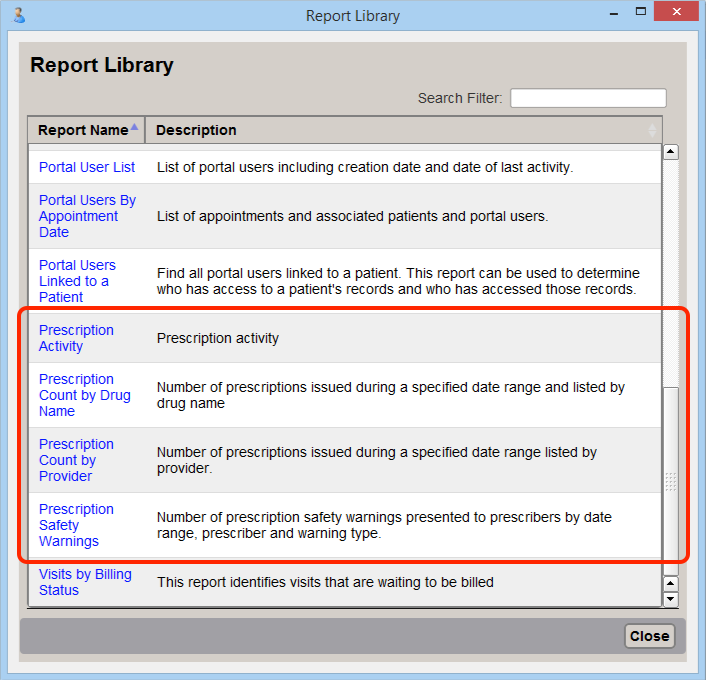Click description 'This report identifies visits that are waiting'
The image size is (706, 680).
(325, 582)
